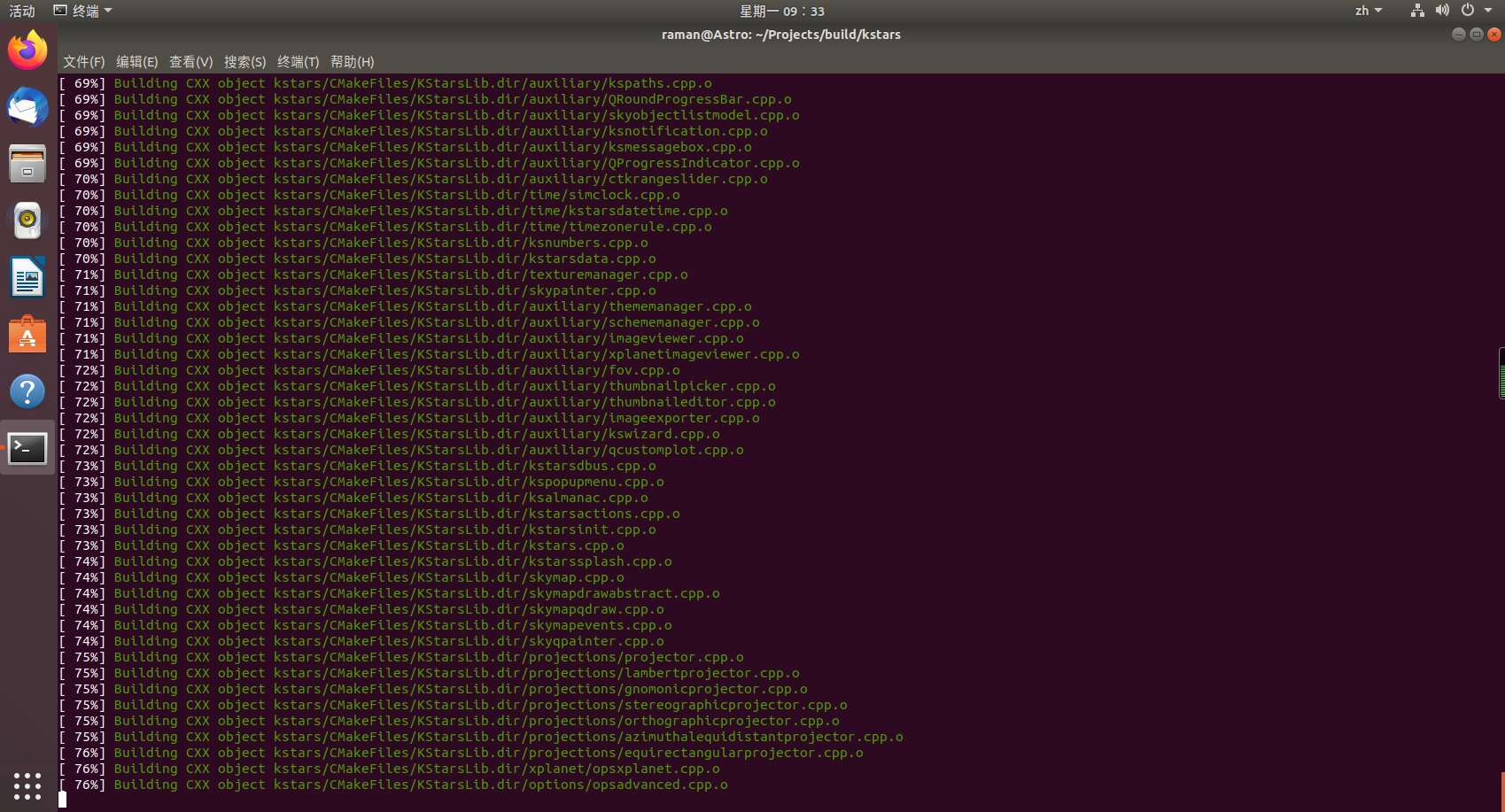
Task: Open Rhythmbox music player in dock
Action: [27, 220]
